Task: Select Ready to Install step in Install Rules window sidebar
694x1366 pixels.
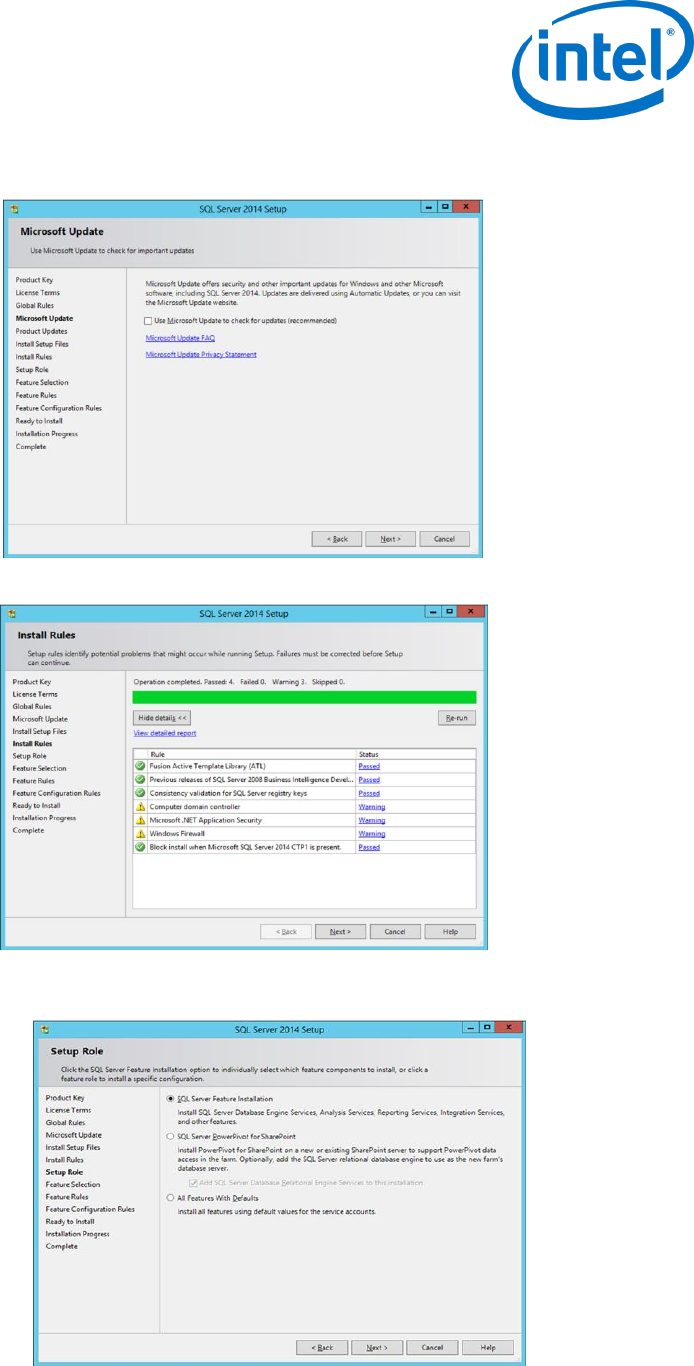Action: 36,805
